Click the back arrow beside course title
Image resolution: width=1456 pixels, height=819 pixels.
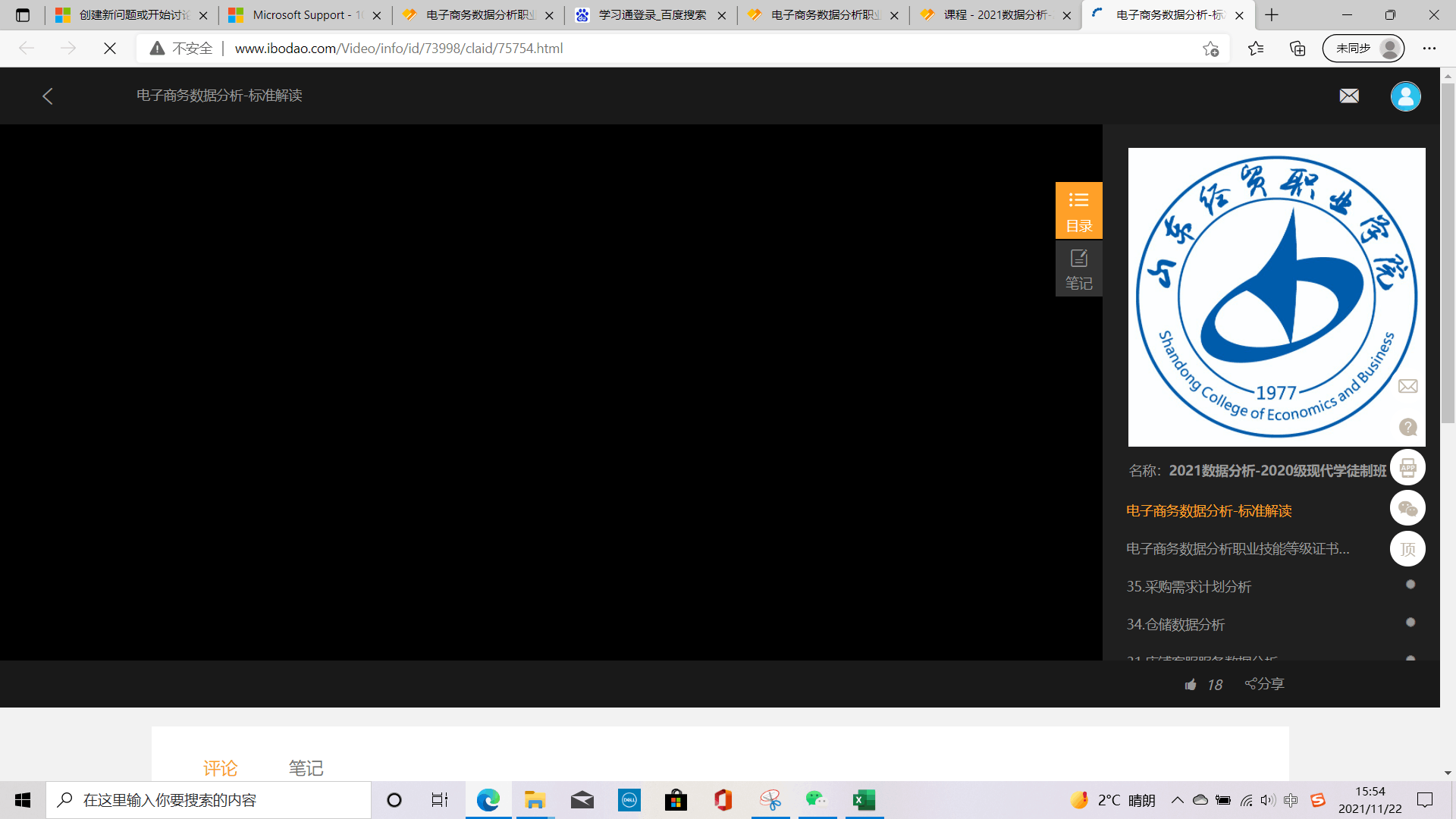[x=48, y=96]
